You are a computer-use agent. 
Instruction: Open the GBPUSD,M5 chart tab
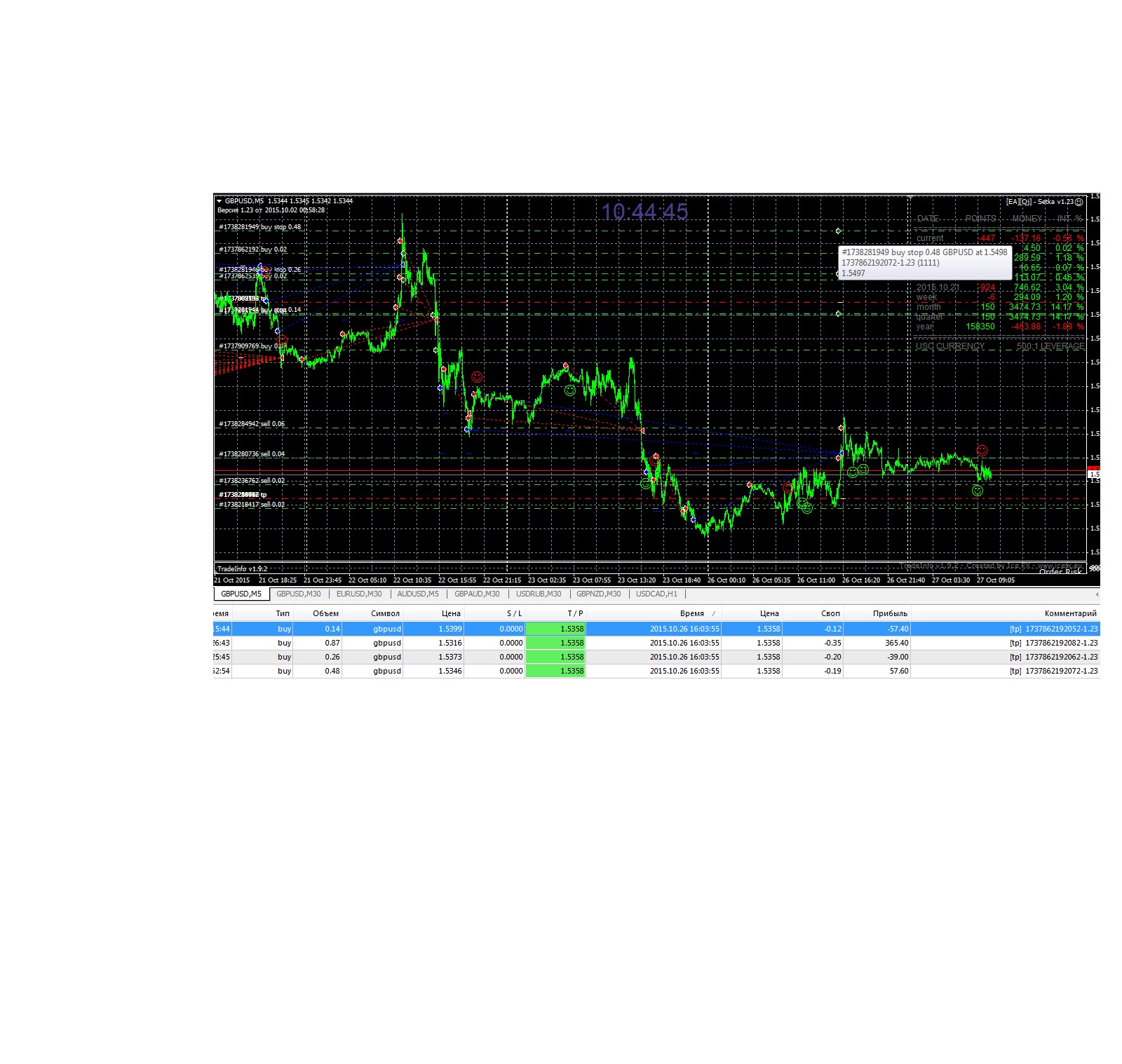pos(241,594)
